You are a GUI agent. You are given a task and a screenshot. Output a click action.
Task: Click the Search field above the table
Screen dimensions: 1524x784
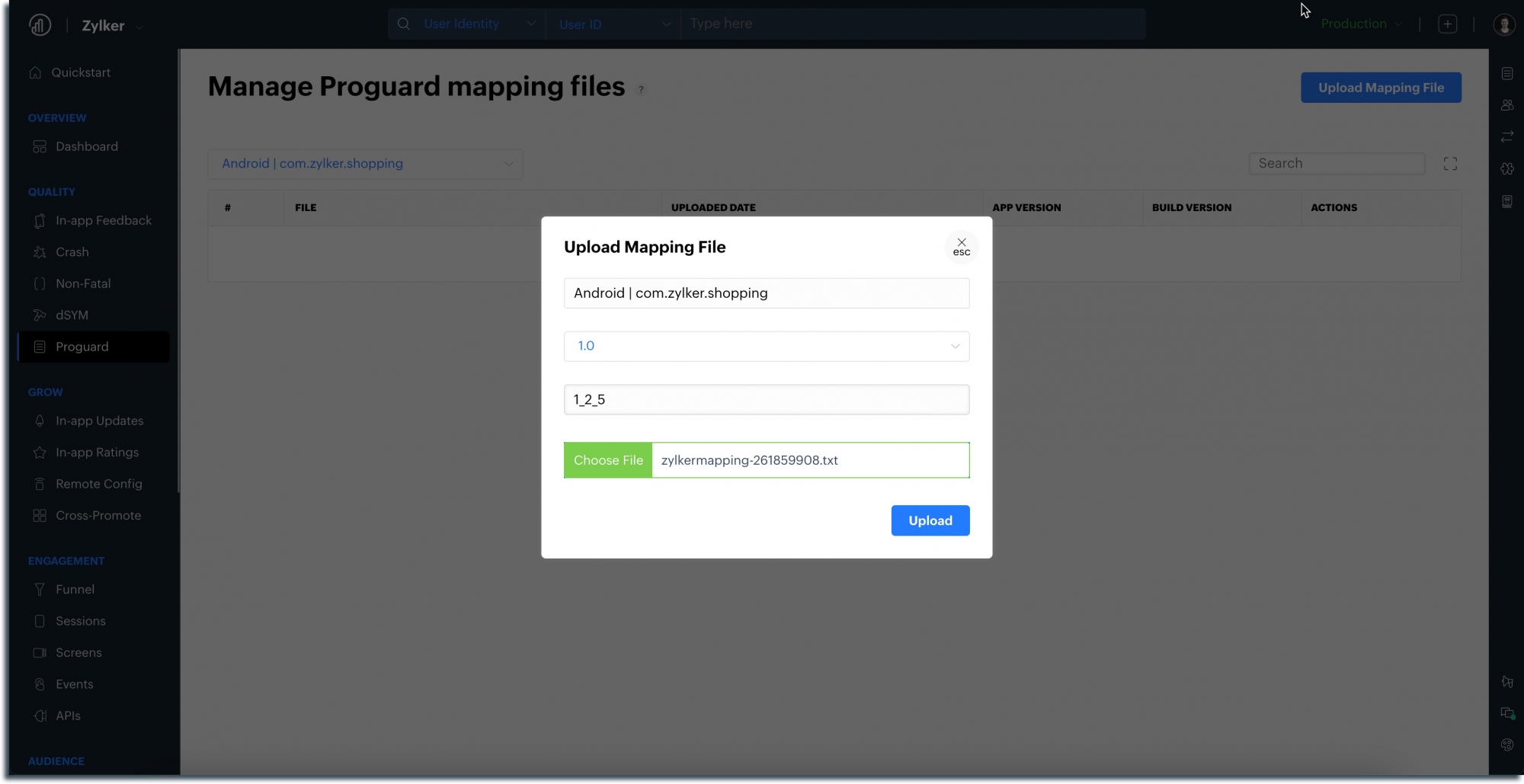click(x=1337, y=164)
